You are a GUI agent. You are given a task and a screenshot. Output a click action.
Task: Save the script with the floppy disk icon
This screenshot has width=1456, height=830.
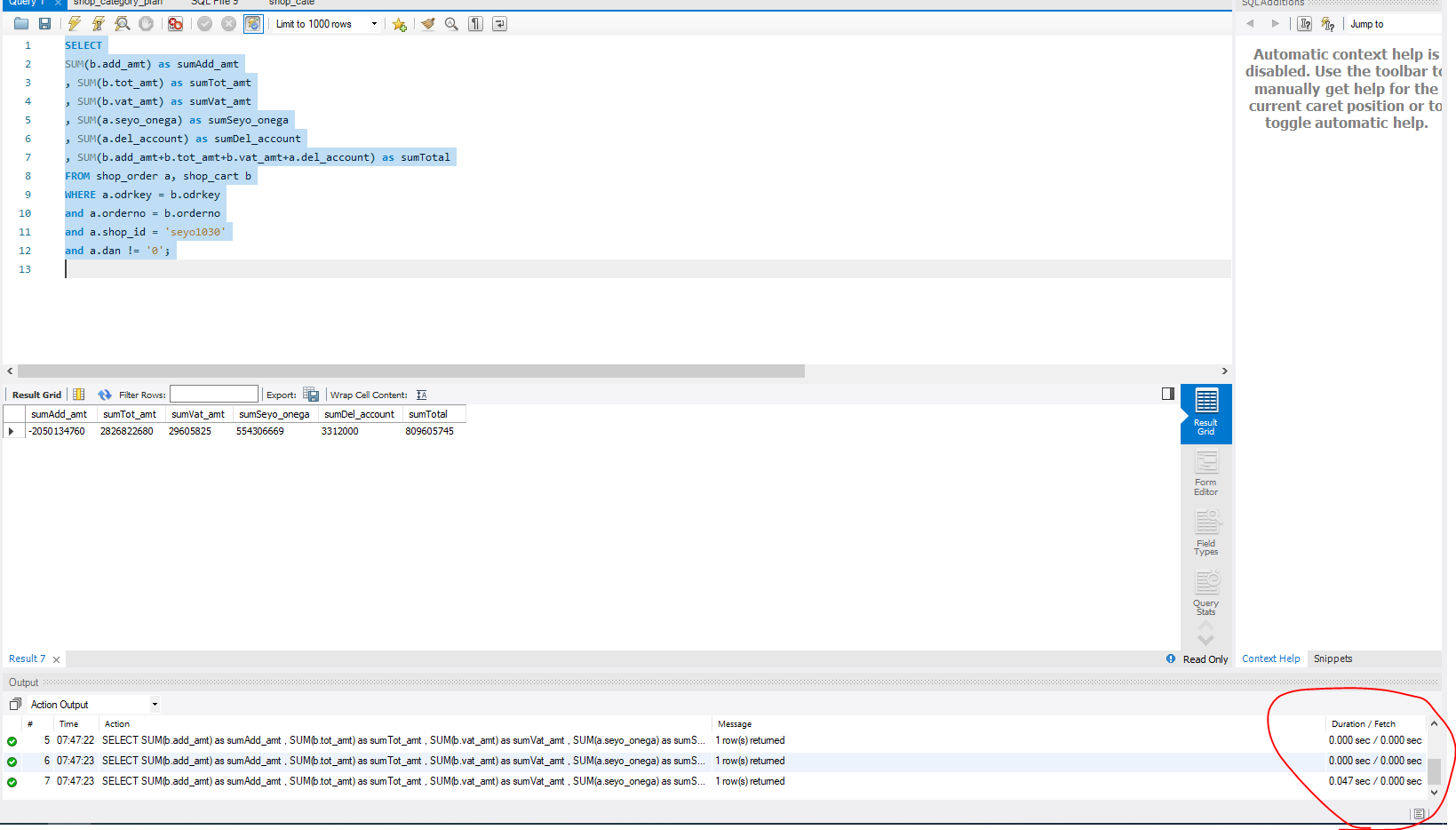click(x=44, y=24)
